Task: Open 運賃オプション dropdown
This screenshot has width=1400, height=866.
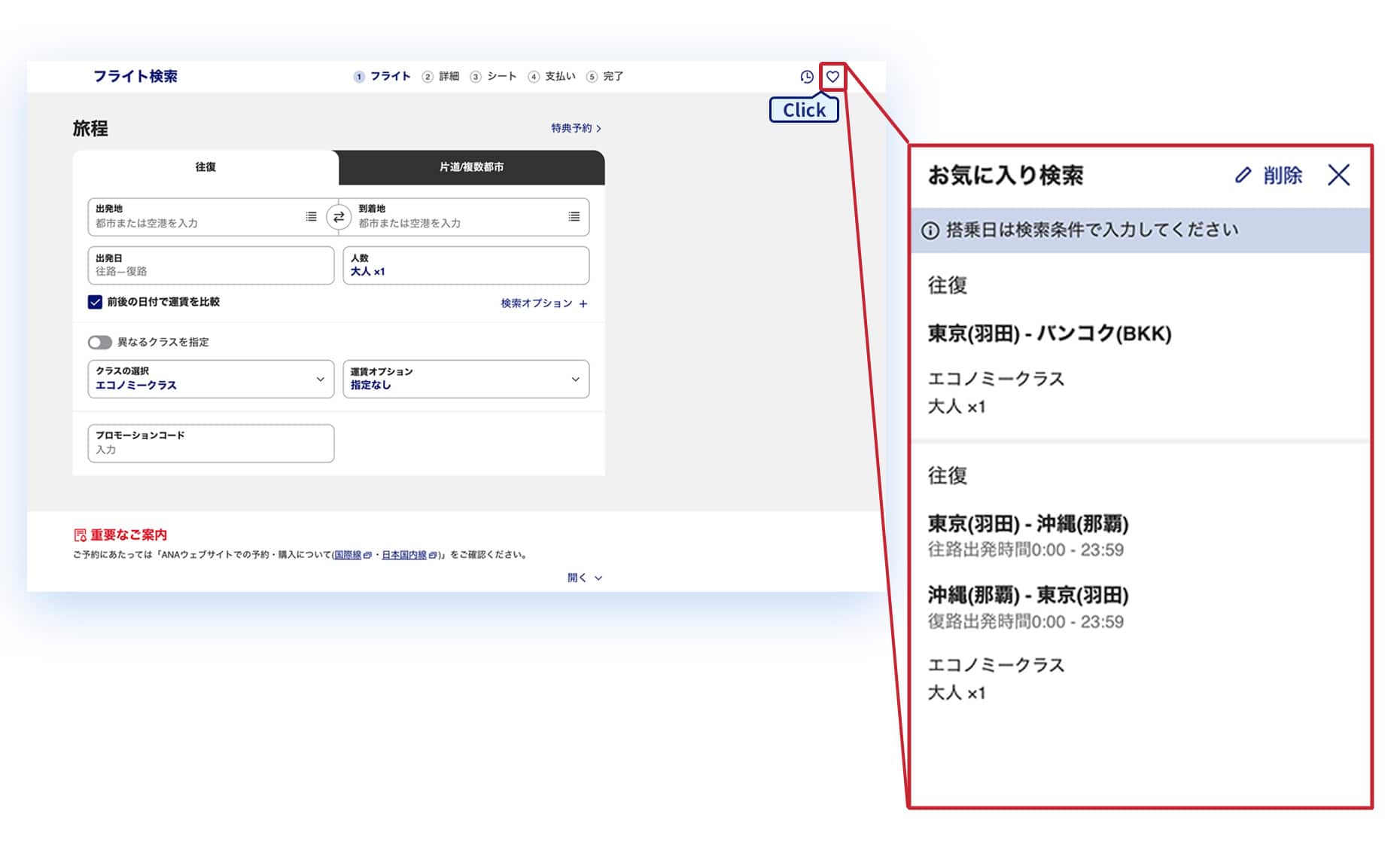Action: (x=466, y=379)
